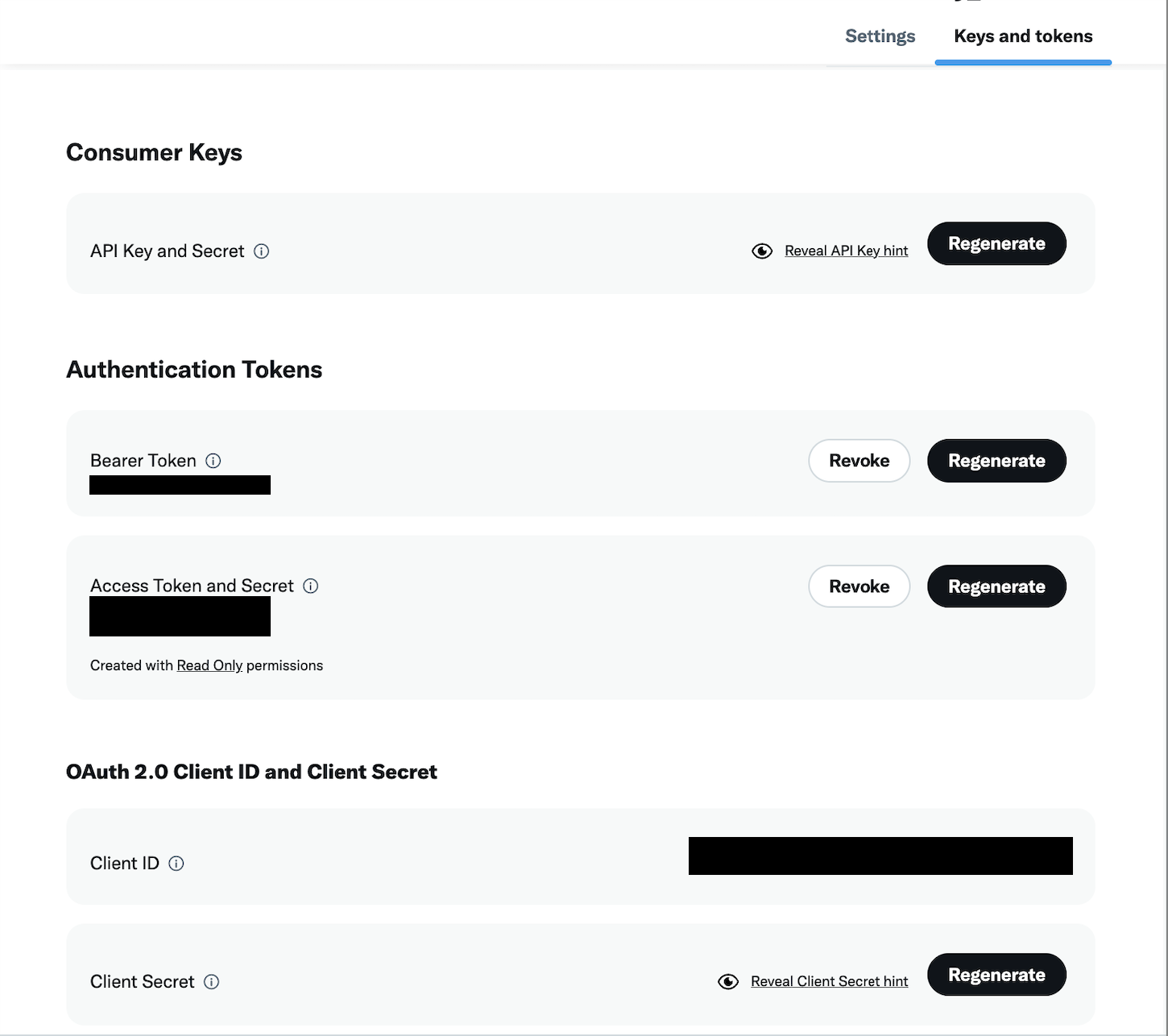The image size is (1168, 1036).
Task: Switch to the Settings tab
Action: click(880, 36)
